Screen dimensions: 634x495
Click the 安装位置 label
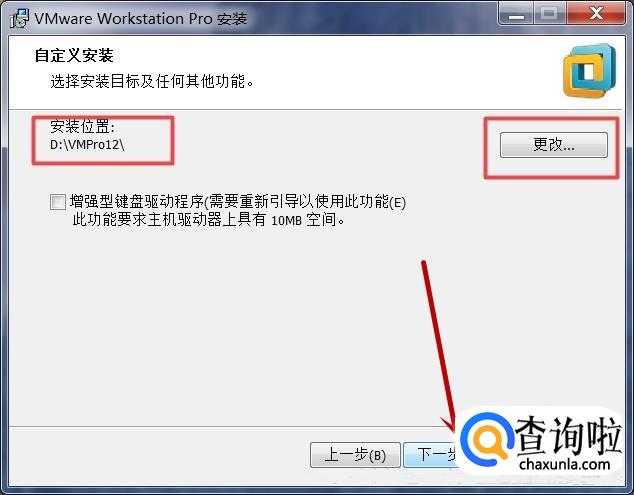coord(82,127)
